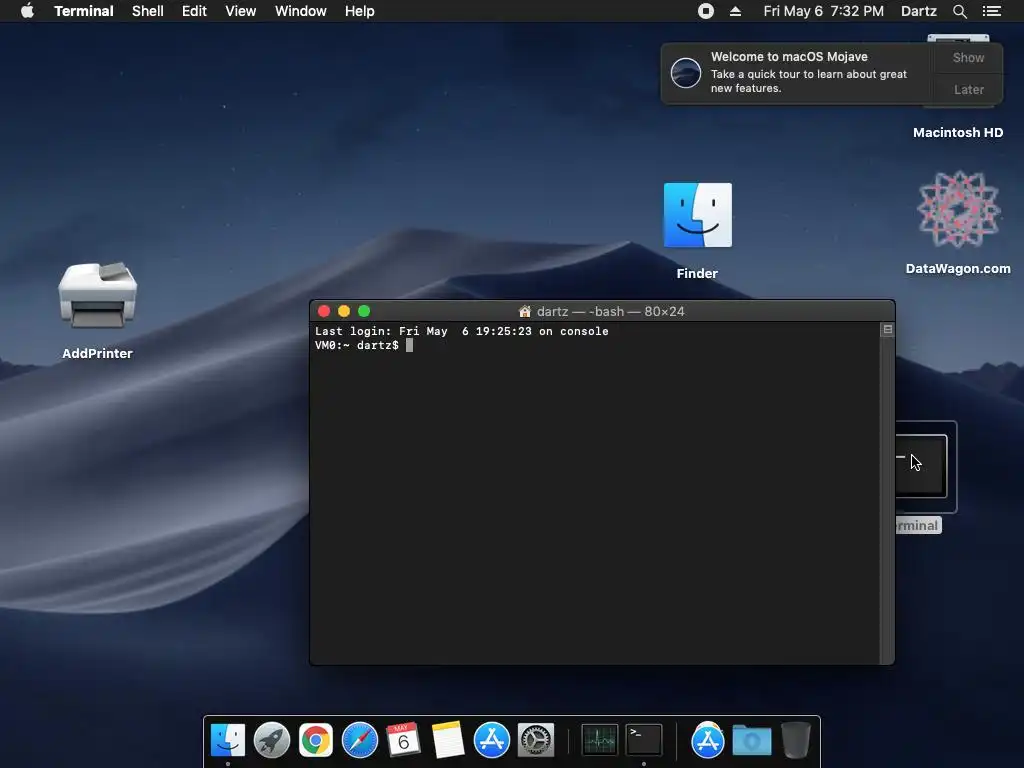Viewport: 1024px width, 768px height.
Task: Open Calendar from the Dock
Action: [x=403, y=741]
